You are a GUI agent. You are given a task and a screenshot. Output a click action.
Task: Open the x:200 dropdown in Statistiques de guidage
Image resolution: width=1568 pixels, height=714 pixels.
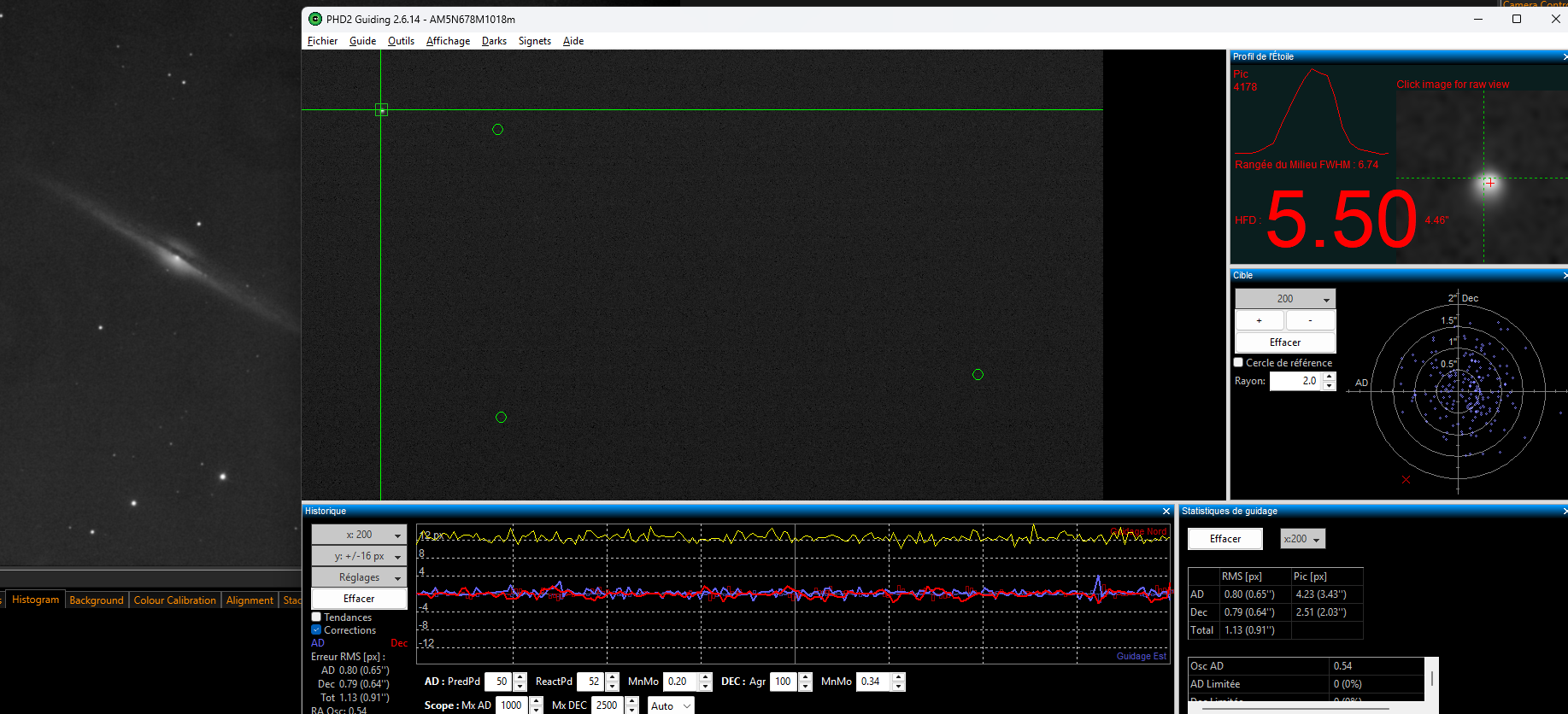[x=1302, y=539]
